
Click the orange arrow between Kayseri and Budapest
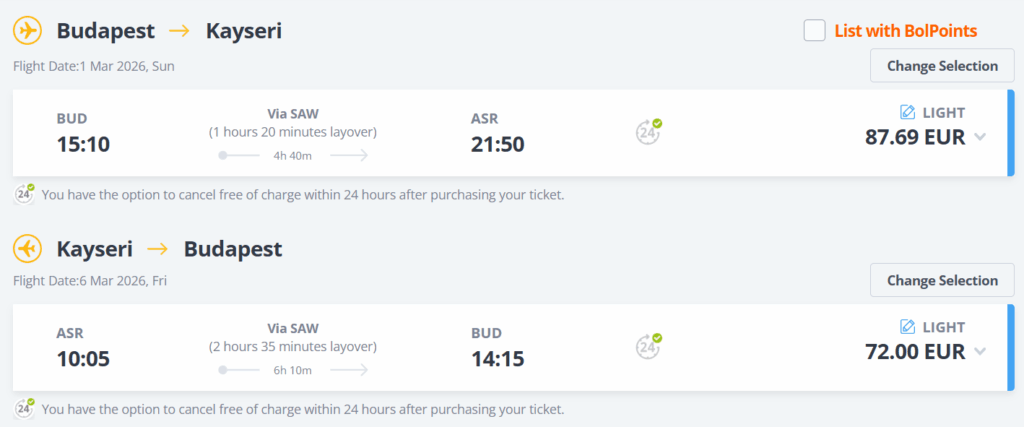point(158,247)
